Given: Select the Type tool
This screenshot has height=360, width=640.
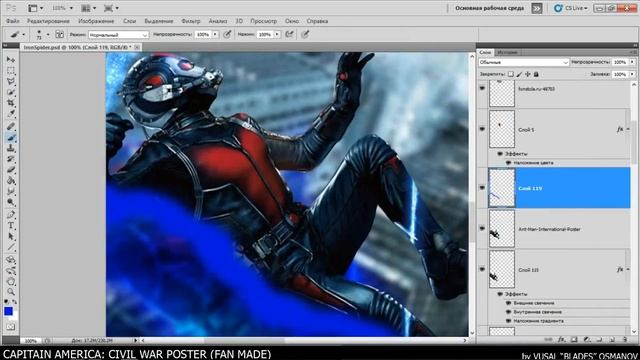Looking at the screenshot, I should [x=11, y=226].
